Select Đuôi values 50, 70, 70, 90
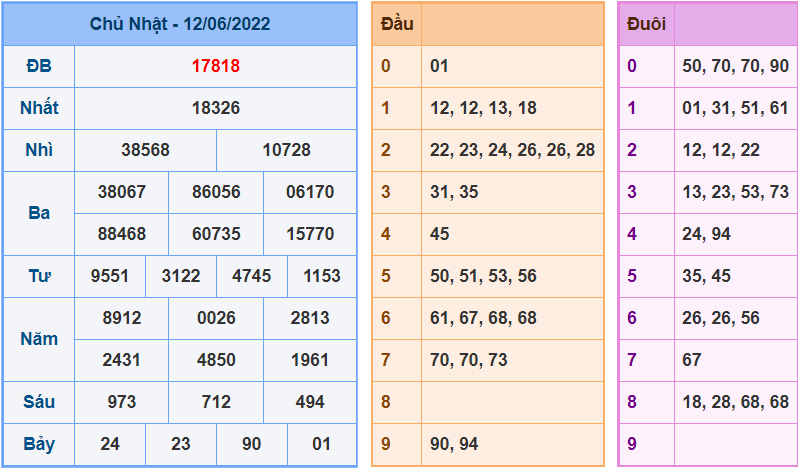Image resolution: width=798 pixels, height=469 pixels. pyautogui.click(x=735, y=66)
